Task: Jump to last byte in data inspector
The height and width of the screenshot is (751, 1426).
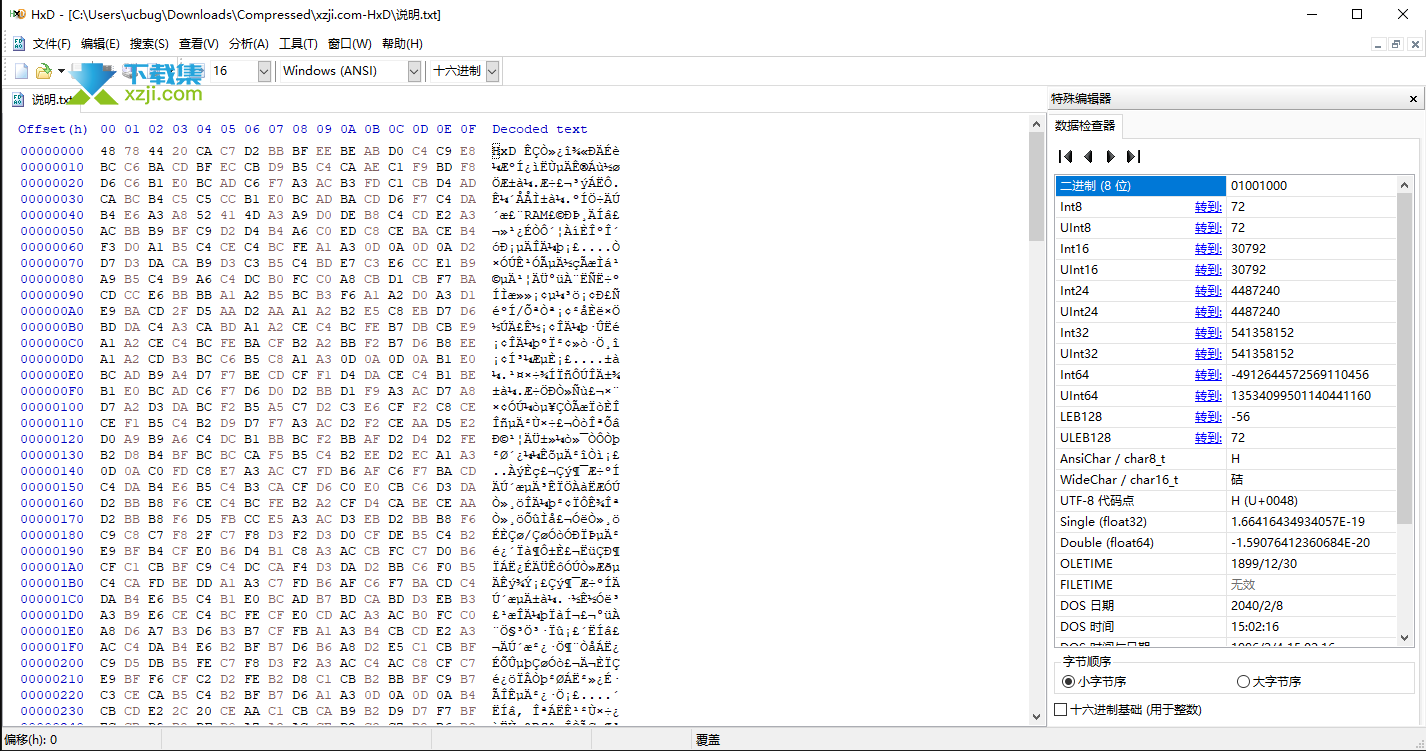Action: pyautogui.click(x=1133, y=156)
